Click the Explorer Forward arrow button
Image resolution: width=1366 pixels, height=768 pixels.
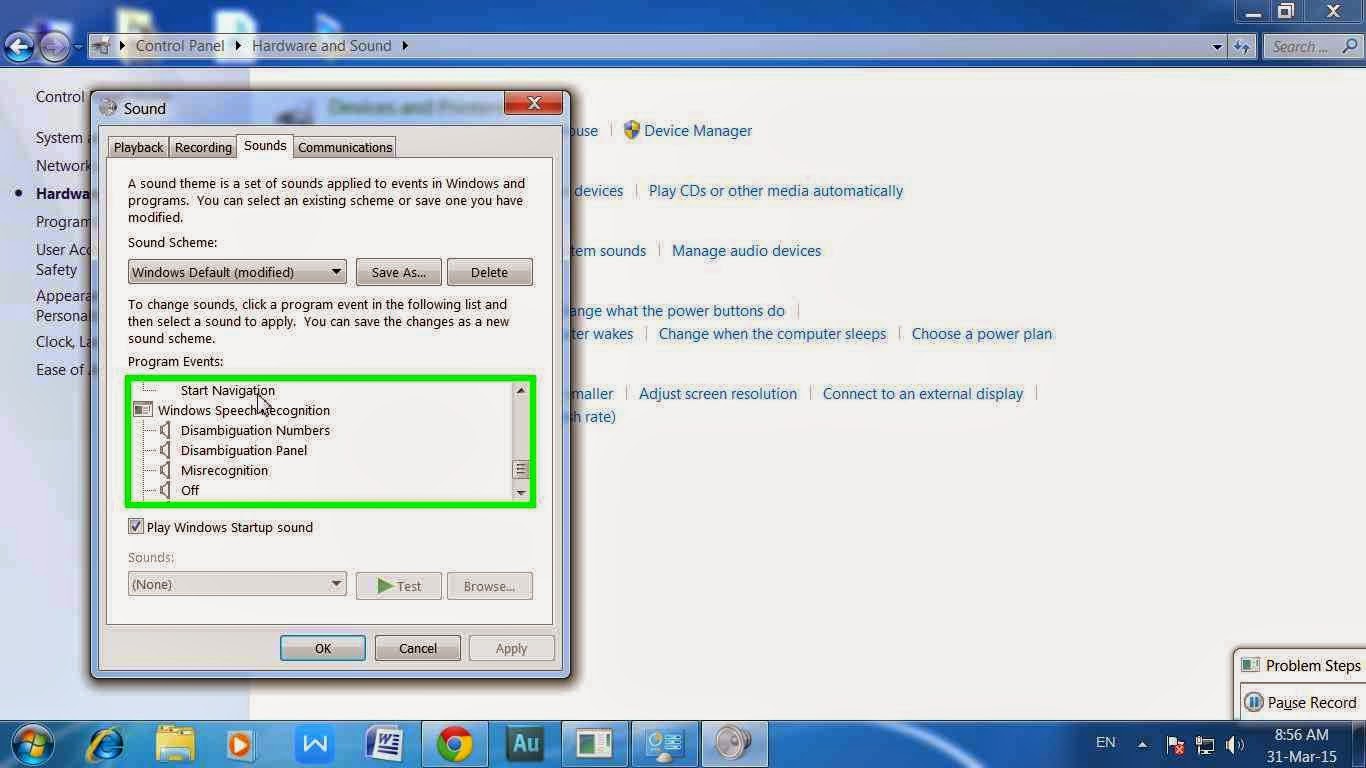(53, 46)
